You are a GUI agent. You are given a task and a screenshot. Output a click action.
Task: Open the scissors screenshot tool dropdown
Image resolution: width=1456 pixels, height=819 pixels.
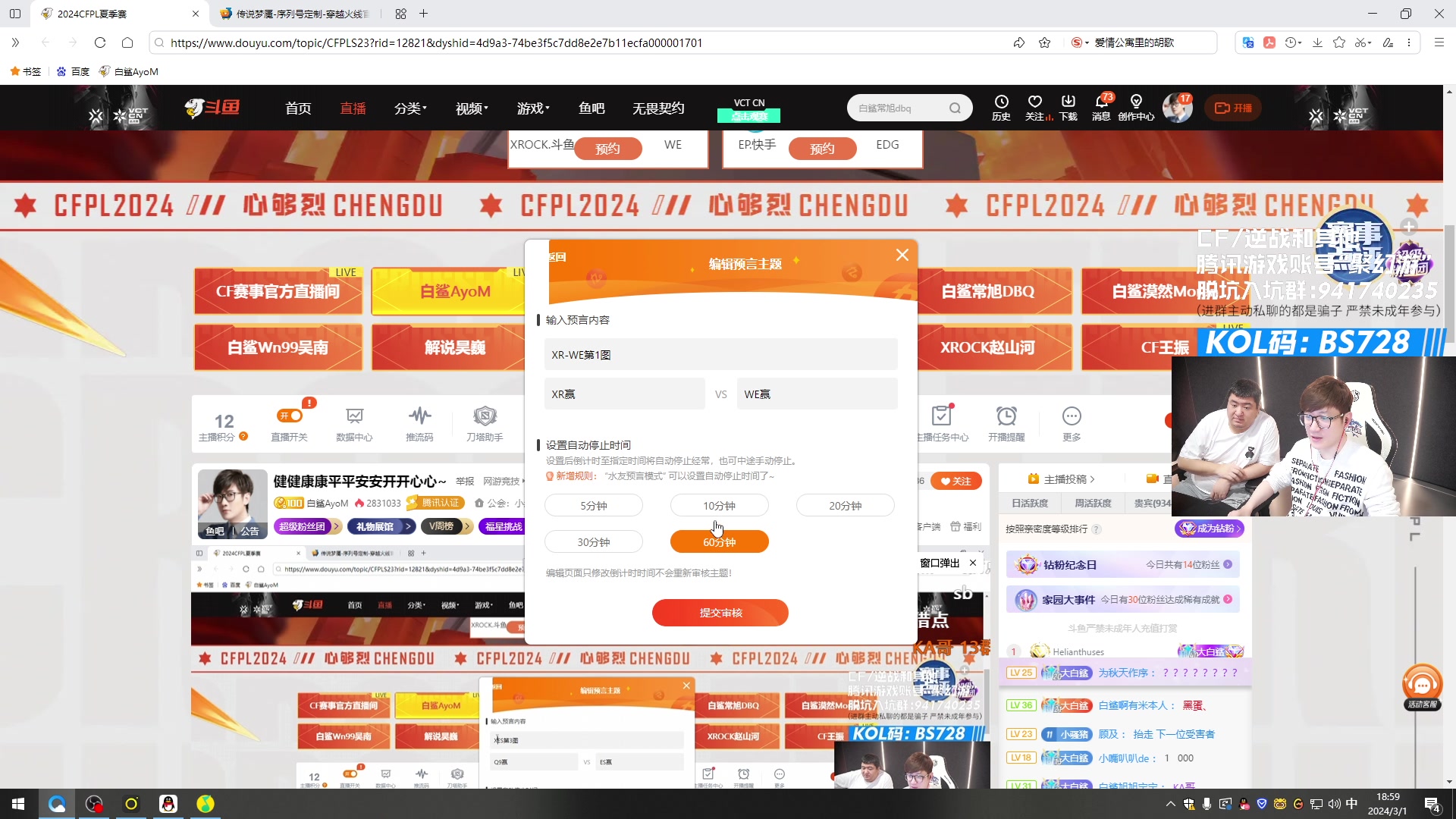1363,42
